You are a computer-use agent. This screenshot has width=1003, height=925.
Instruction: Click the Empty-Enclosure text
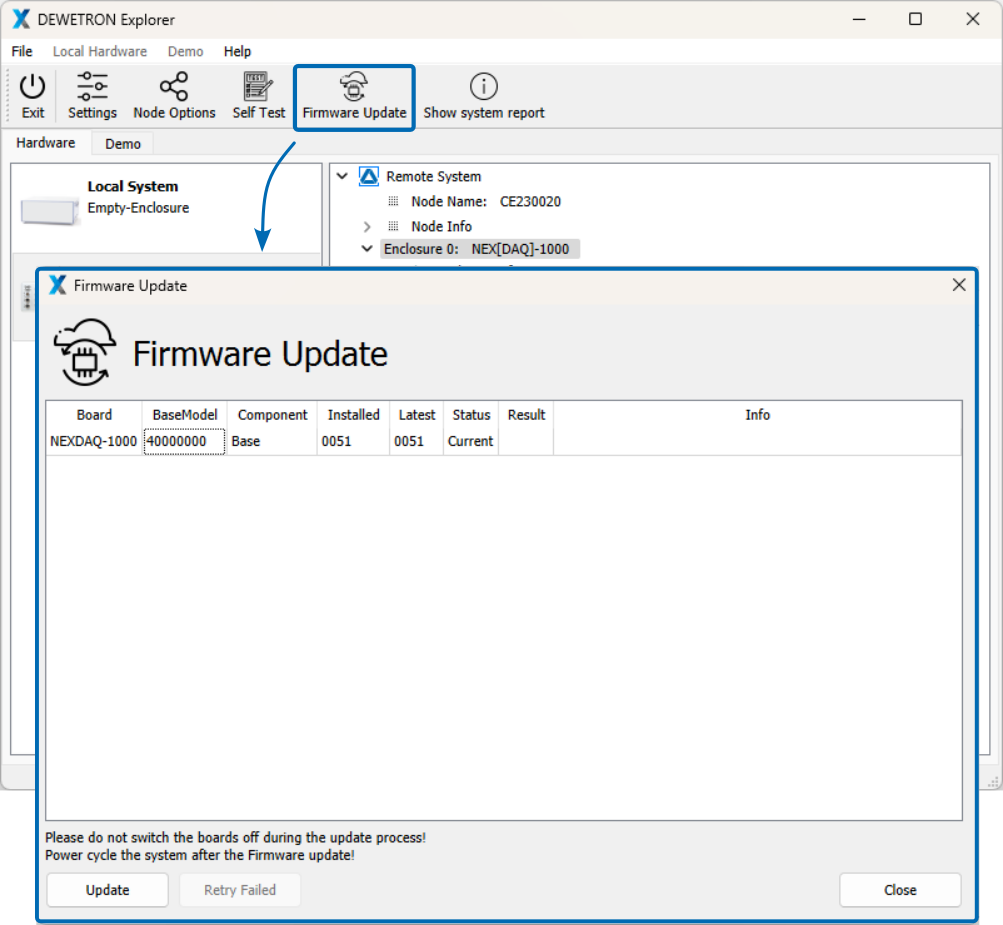(138, 208)
